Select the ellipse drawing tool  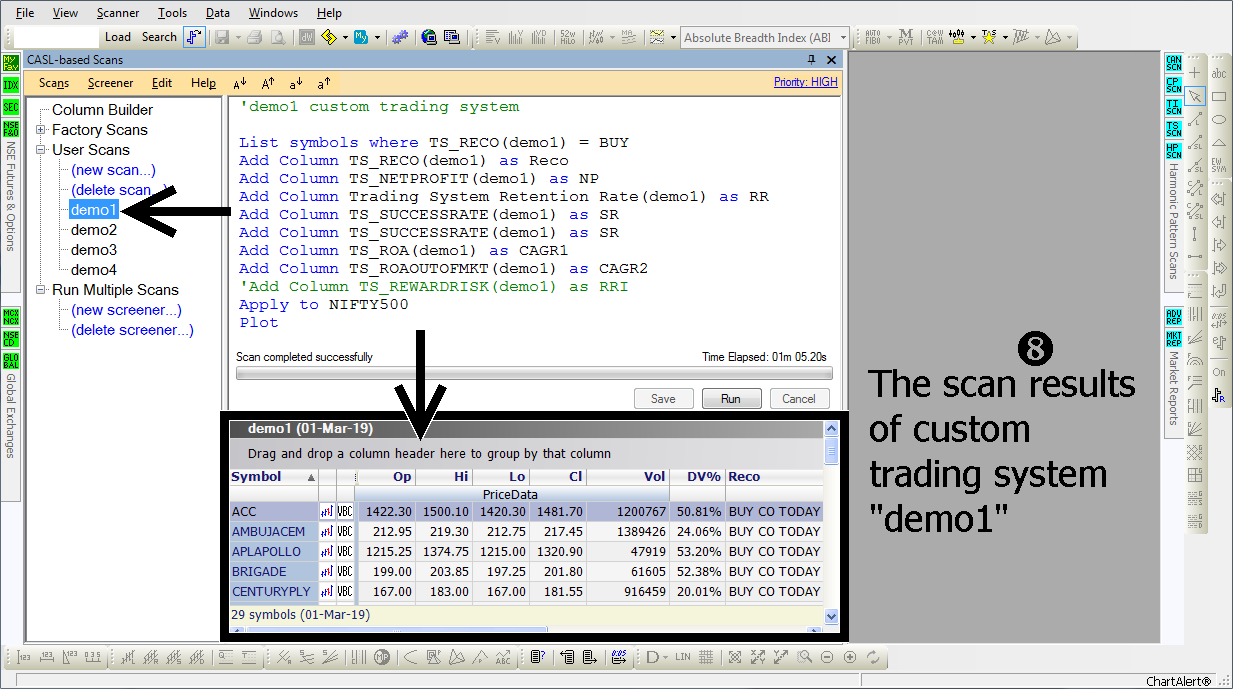pyautogui.click(x=1219, y=119)
